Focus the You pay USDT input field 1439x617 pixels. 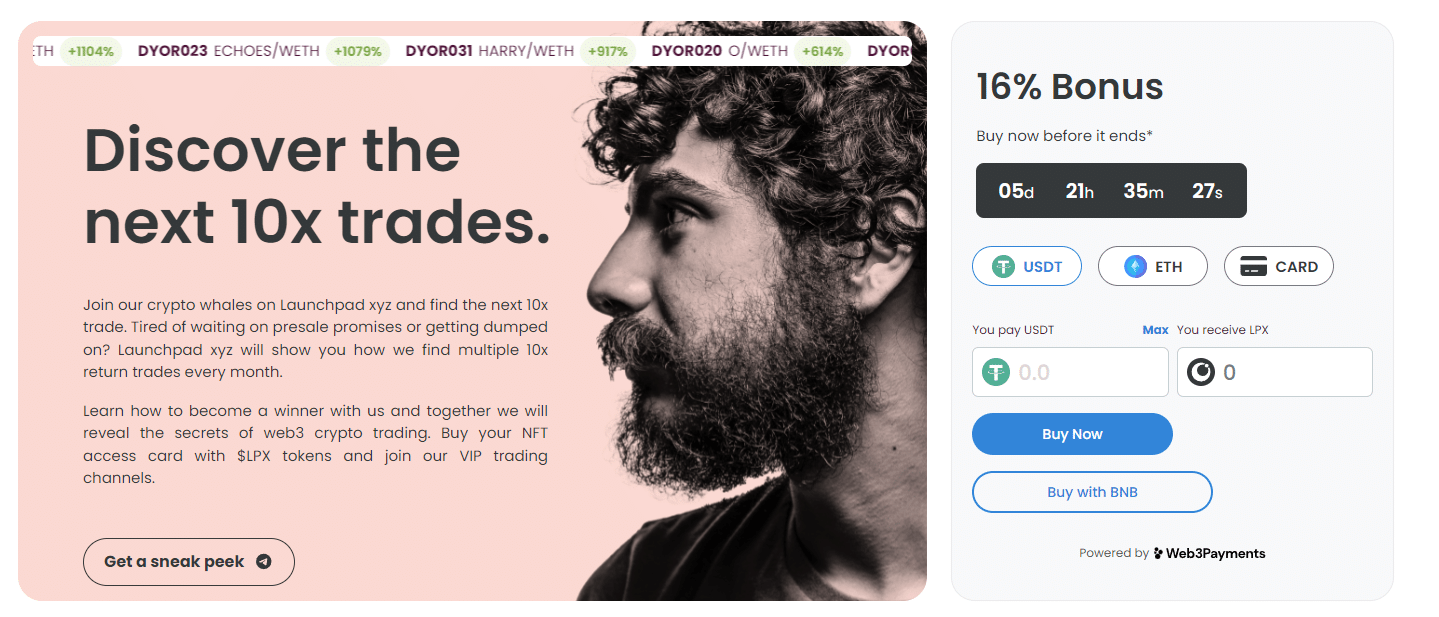pos(1070,372)
